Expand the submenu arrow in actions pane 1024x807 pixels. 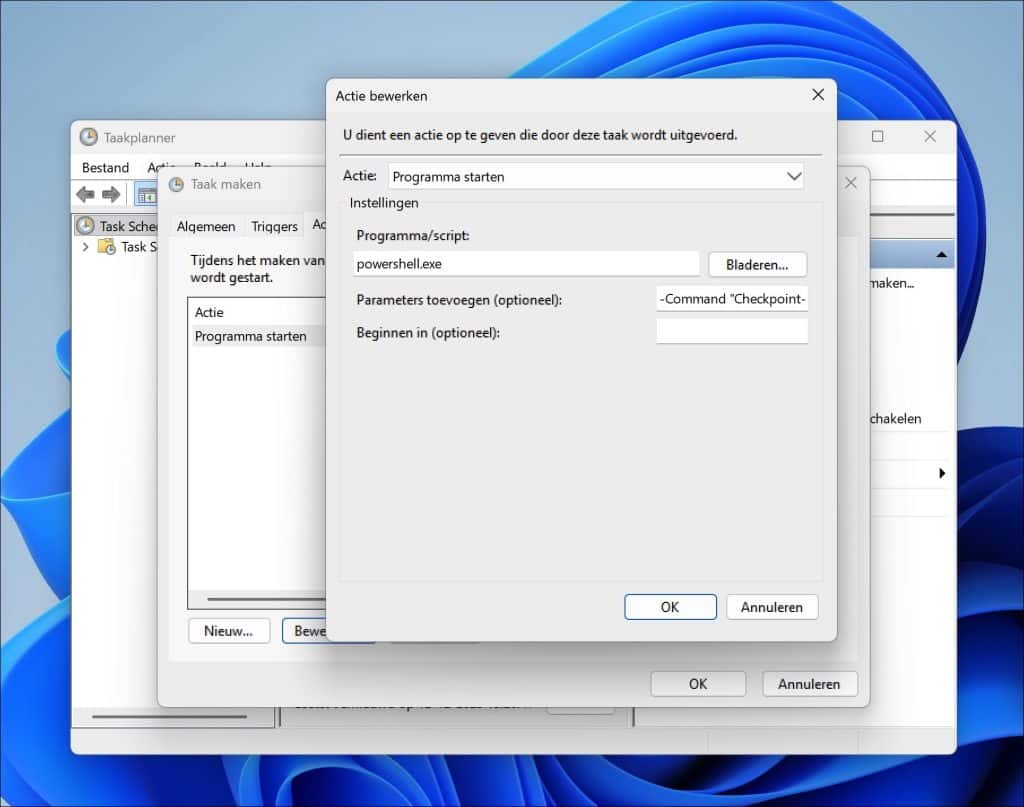[x=941, y=473]
